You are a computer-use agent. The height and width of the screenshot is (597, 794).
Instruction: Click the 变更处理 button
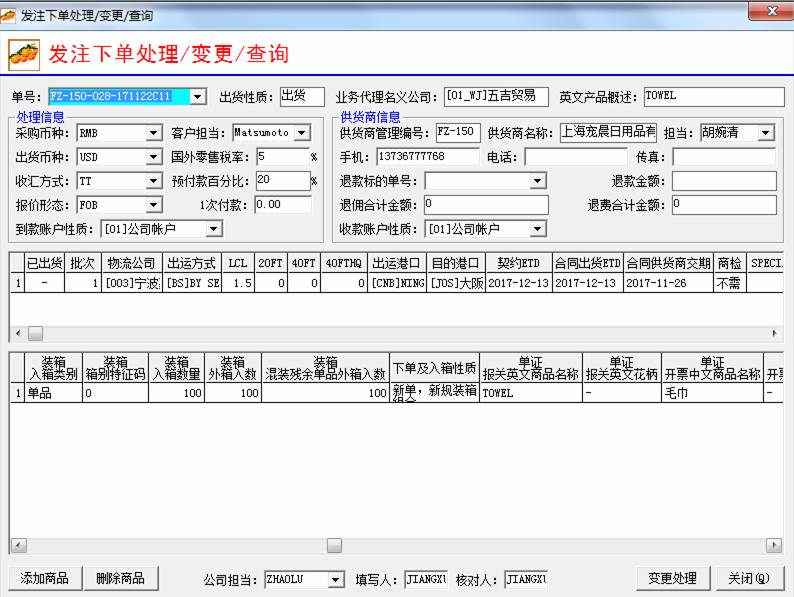[672, 578]
